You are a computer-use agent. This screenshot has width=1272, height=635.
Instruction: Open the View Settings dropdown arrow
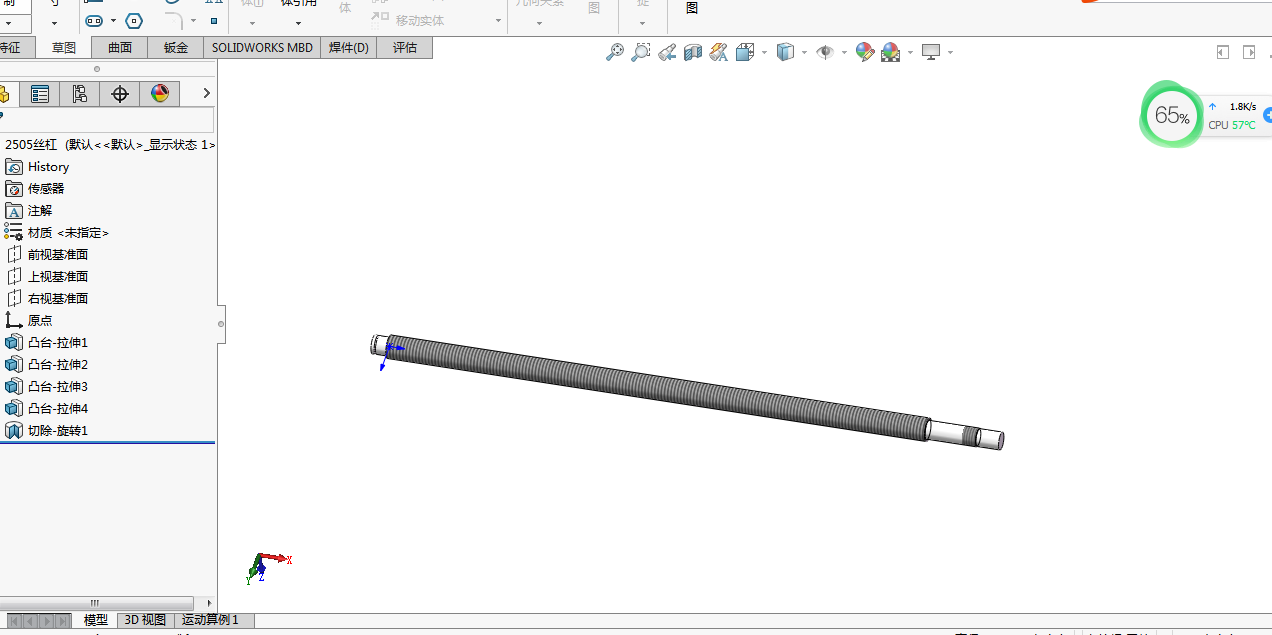950,52
